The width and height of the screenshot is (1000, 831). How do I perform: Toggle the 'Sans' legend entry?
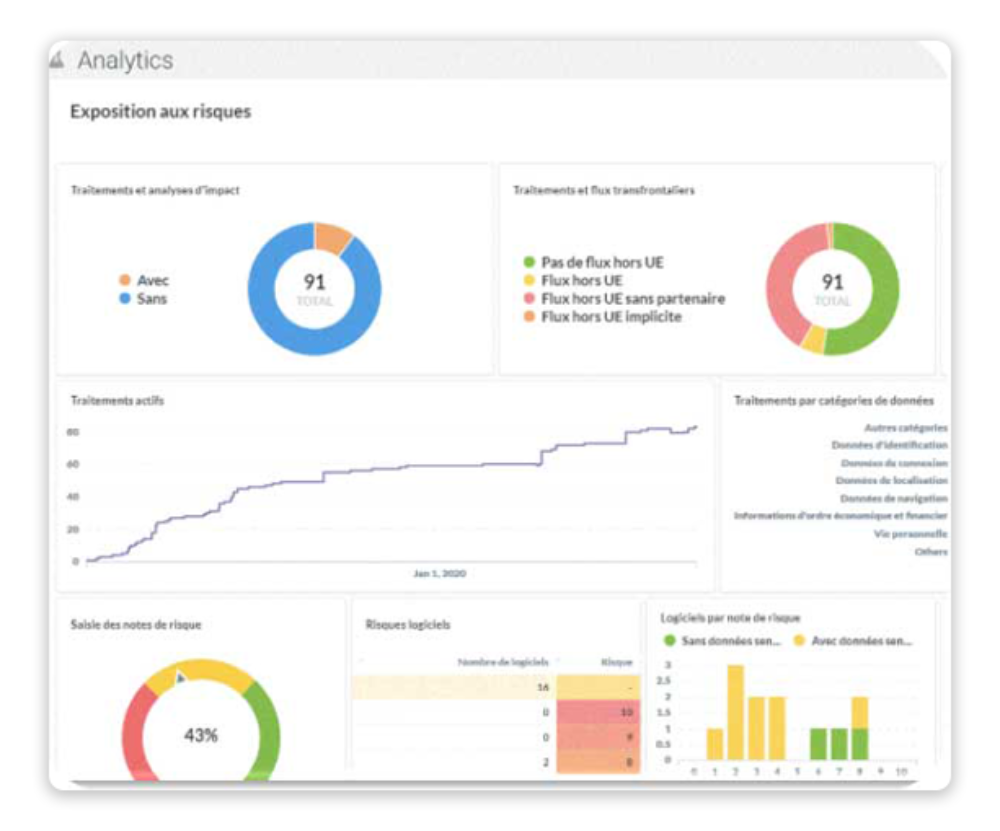click(x=143, y=298)
